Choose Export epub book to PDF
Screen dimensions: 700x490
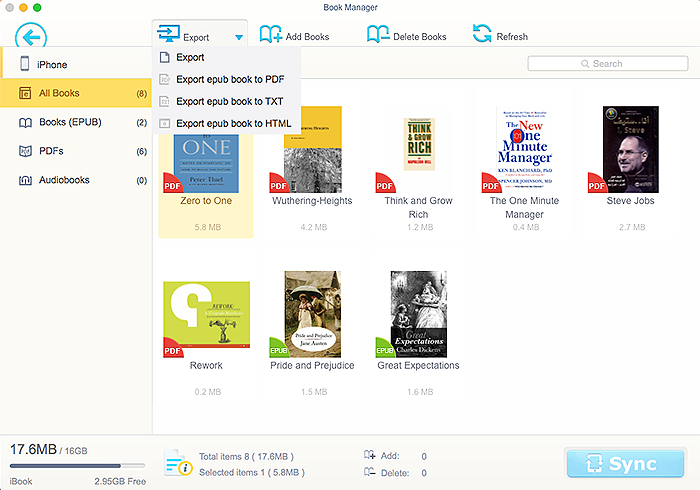pos(226,79)
